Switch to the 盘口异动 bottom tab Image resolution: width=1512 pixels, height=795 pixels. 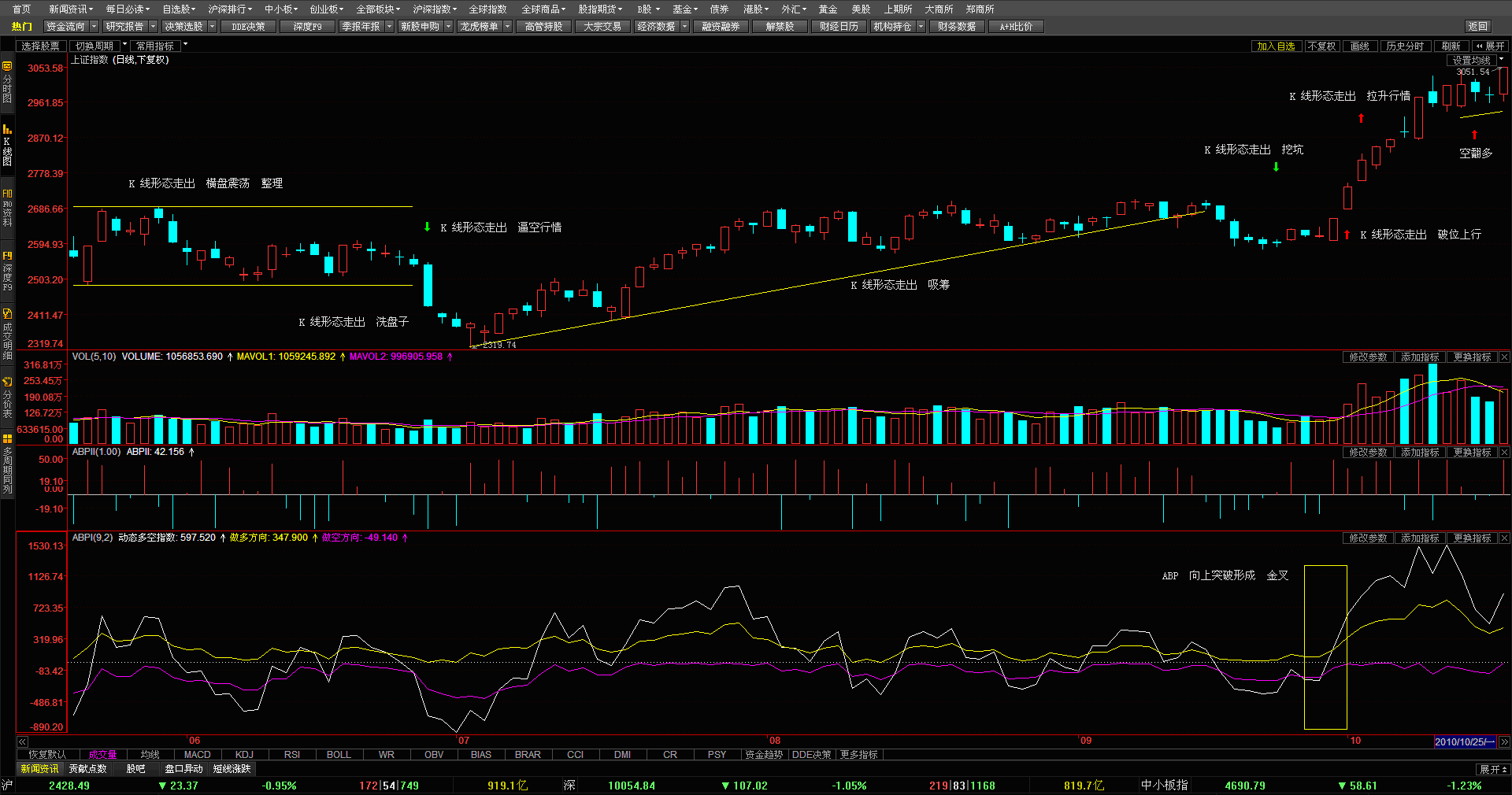click(183, 769)
